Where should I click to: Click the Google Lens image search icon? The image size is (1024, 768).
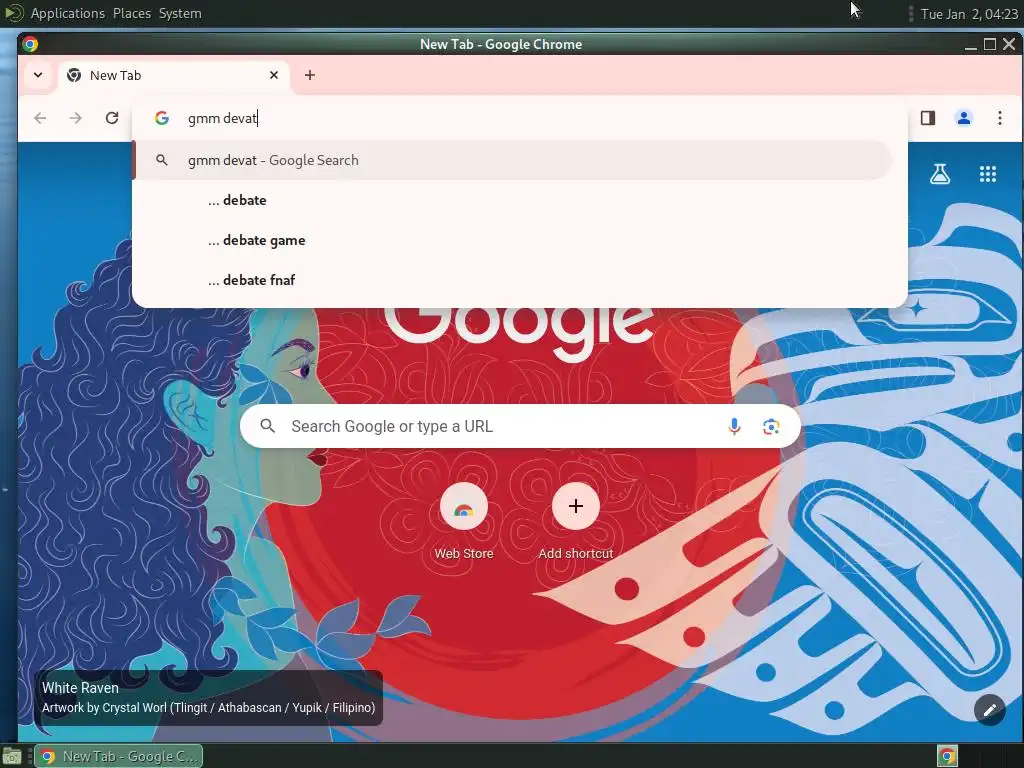point(771,426)
